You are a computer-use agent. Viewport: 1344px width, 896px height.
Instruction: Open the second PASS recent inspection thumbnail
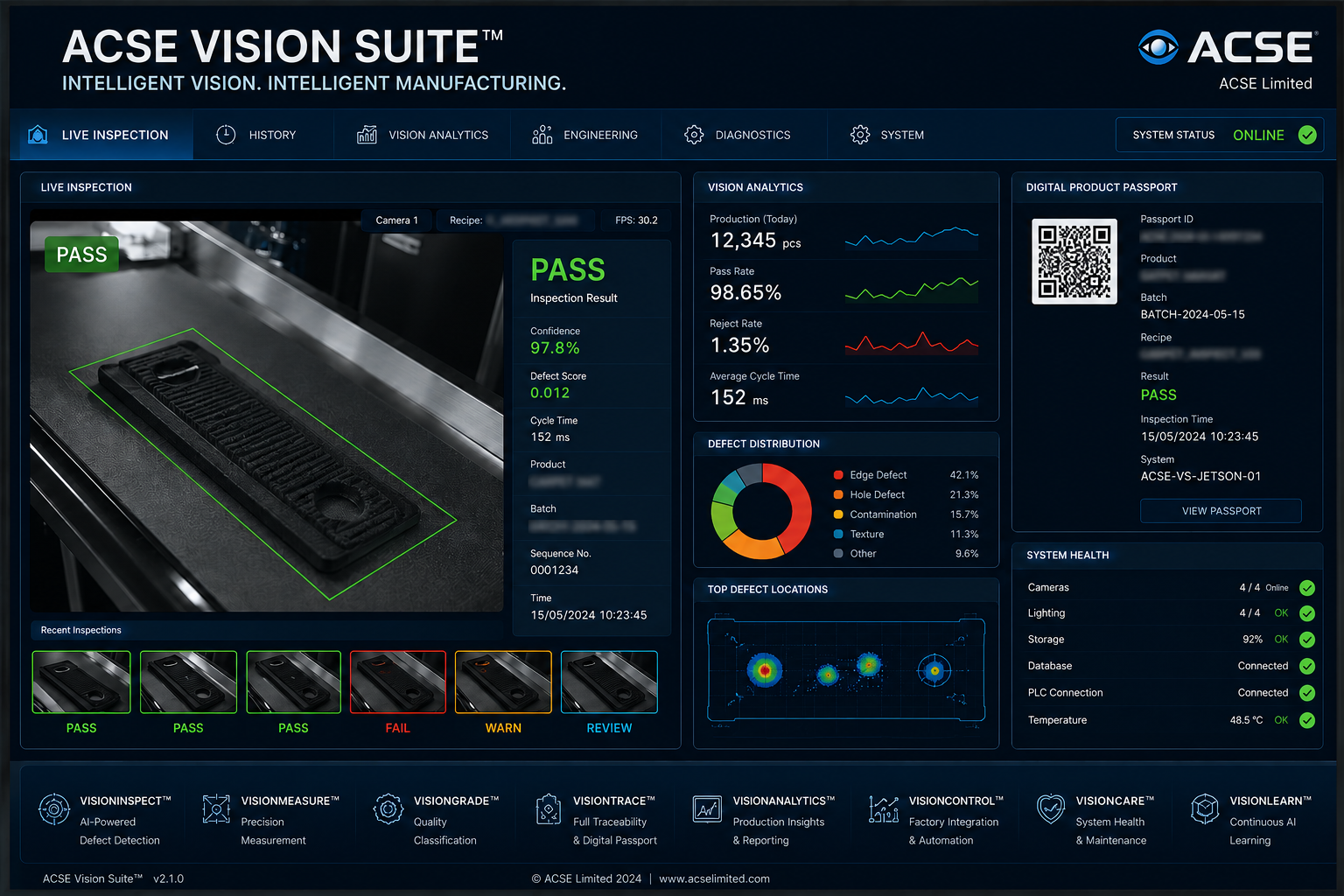pos(188,682)
